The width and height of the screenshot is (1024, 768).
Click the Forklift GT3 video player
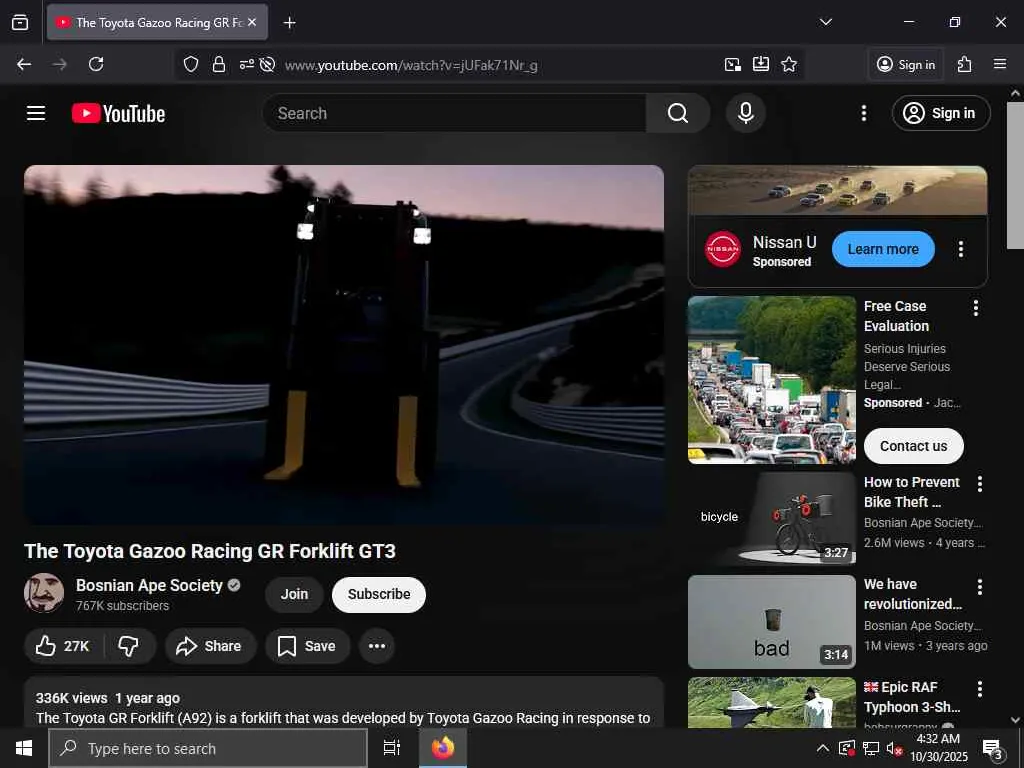[x=344, y=345]
